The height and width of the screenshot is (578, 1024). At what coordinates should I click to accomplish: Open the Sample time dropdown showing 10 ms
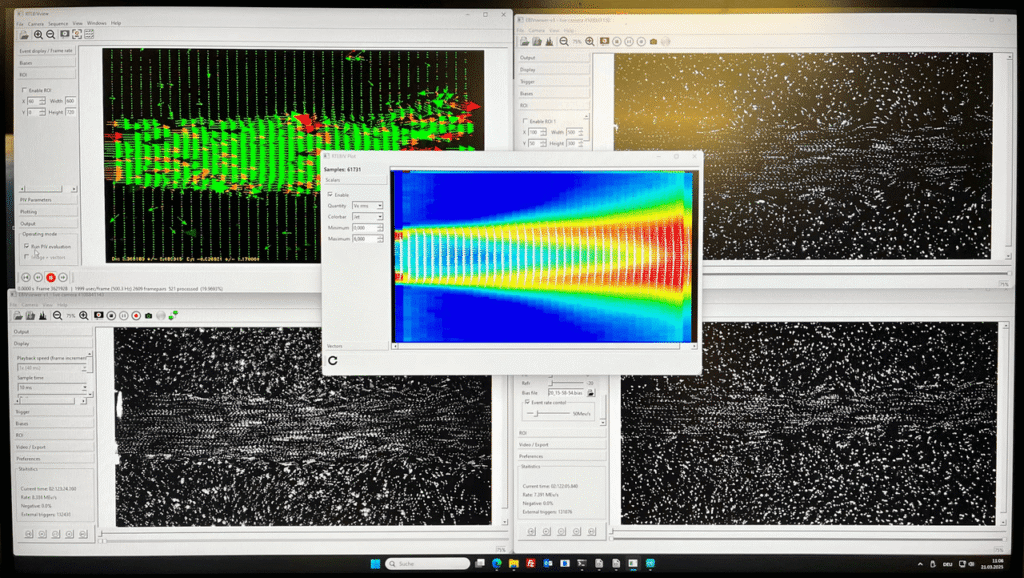[x=50, y=387]
